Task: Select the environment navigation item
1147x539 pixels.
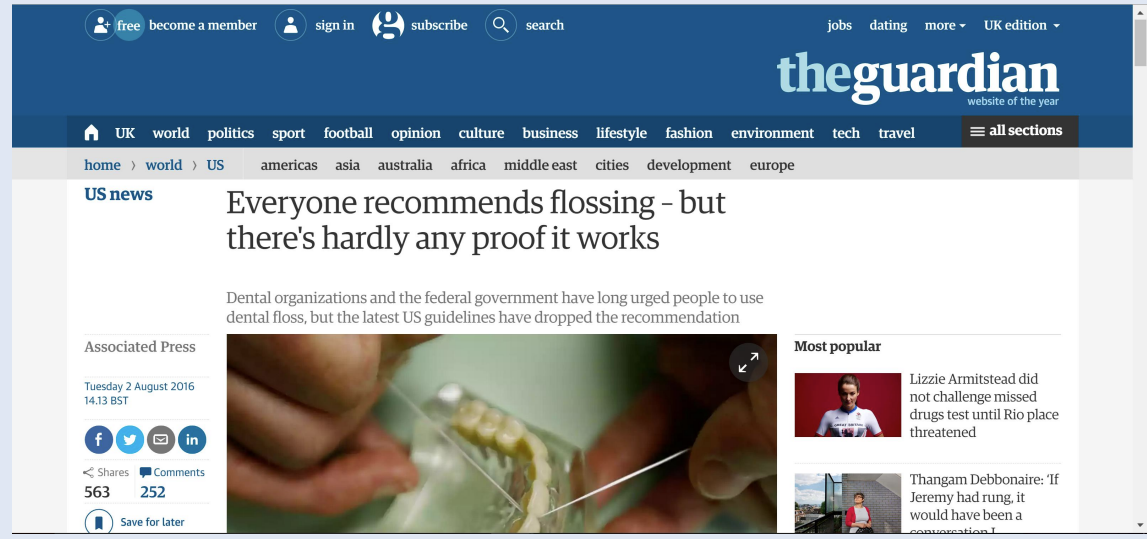Action: 772,133
